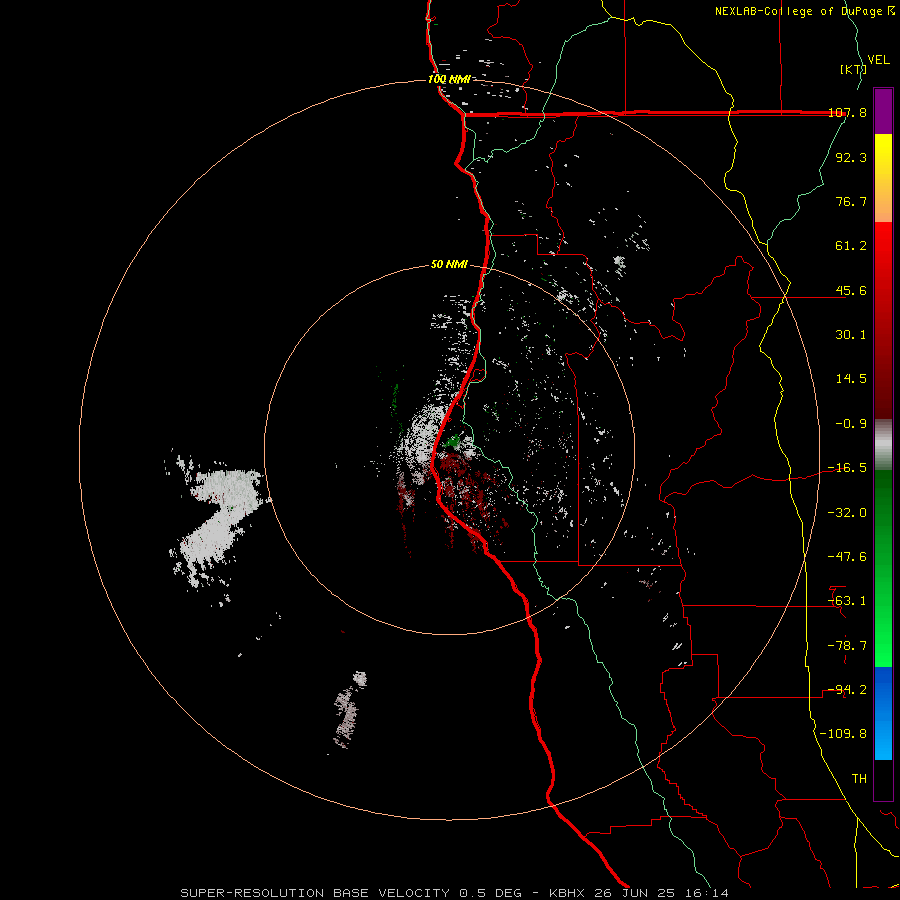Pick the black TH segment of color bar
Viewport: 900px width, 900px height.
pyautogui.click(x=883, y=780)
